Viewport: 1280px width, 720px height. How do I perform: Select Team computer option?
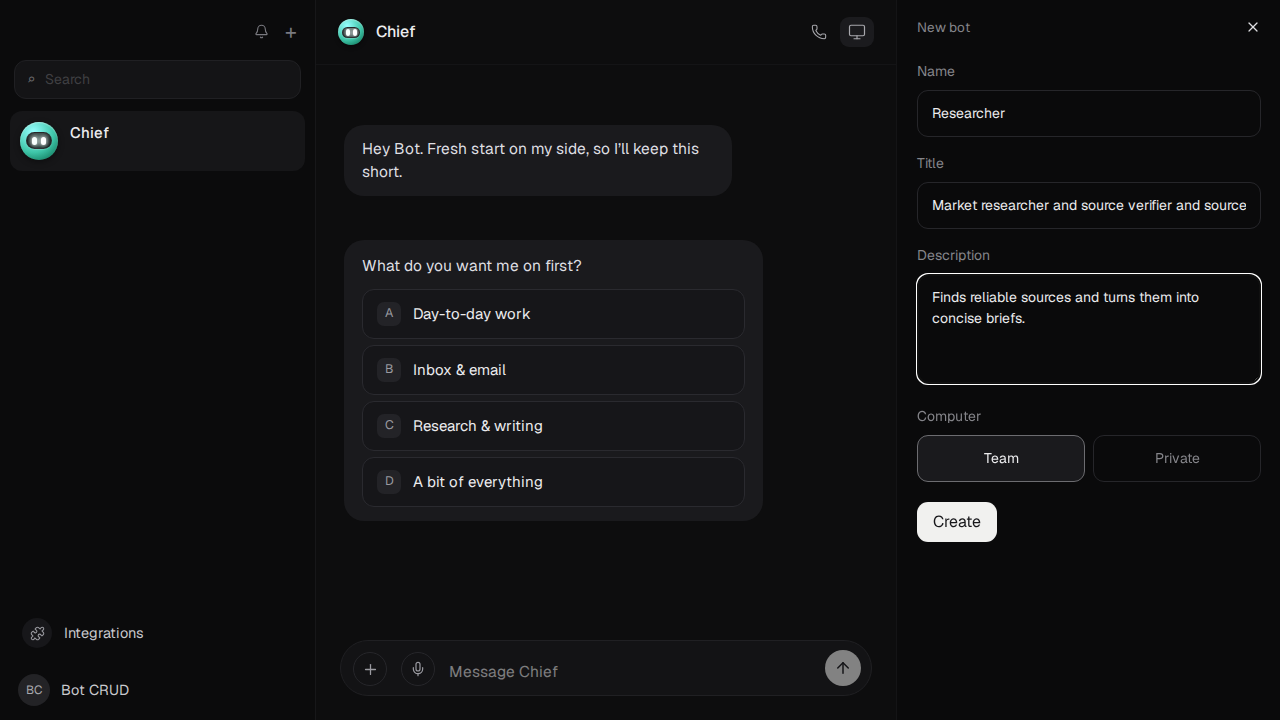[1001, 458]
